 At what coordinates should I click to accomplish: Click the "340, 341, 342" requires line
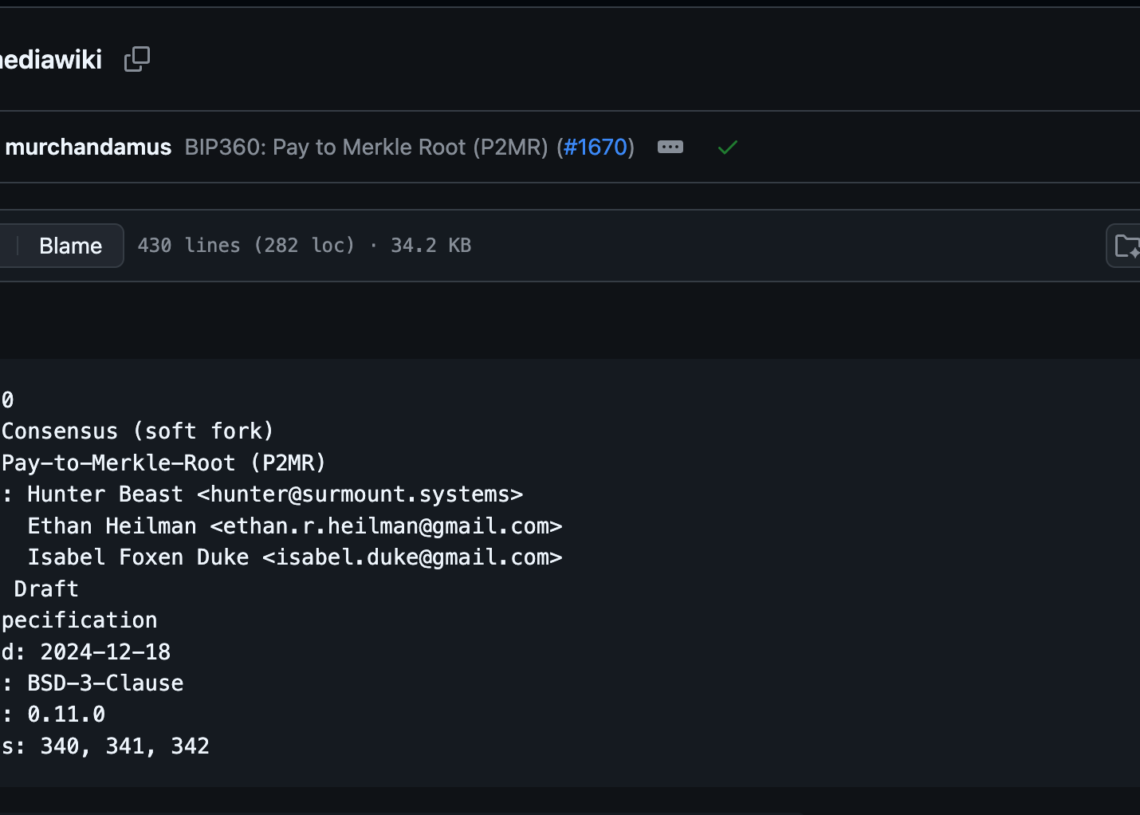click(124, 747)
